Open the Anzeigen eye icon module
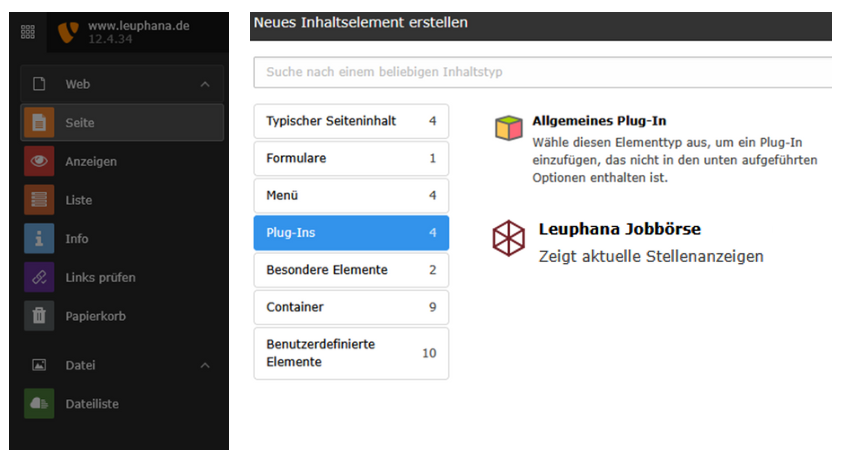842x462 pixels. (x=39, y=161)
